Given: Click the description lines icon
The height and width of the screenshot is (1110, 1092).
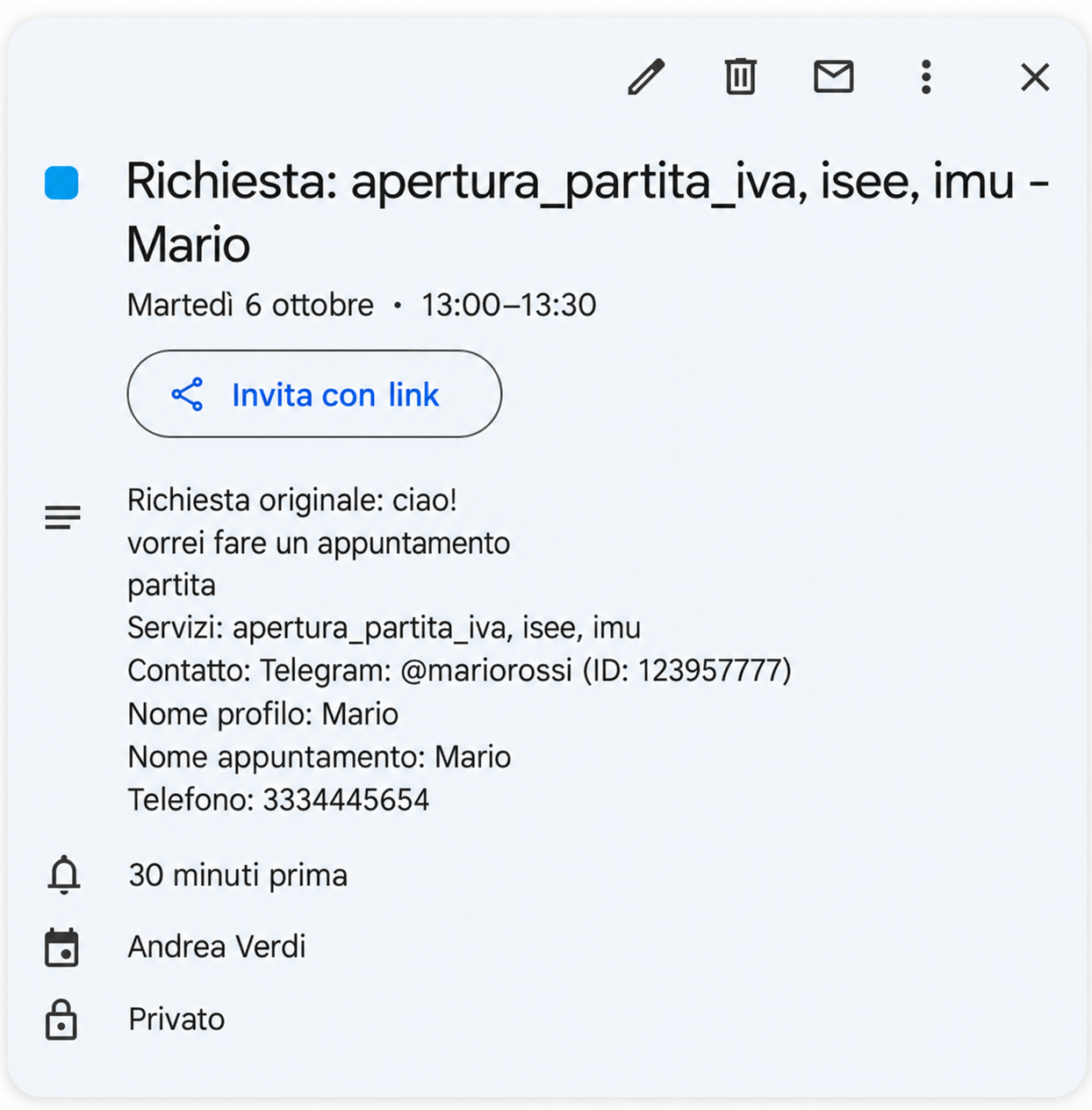Looking at the screenshot, I should (62, 517).
